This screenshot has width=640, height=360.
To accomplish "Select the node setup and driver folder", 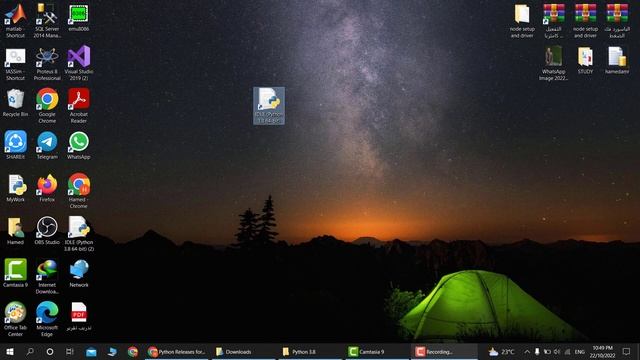I will coord(522,21).
